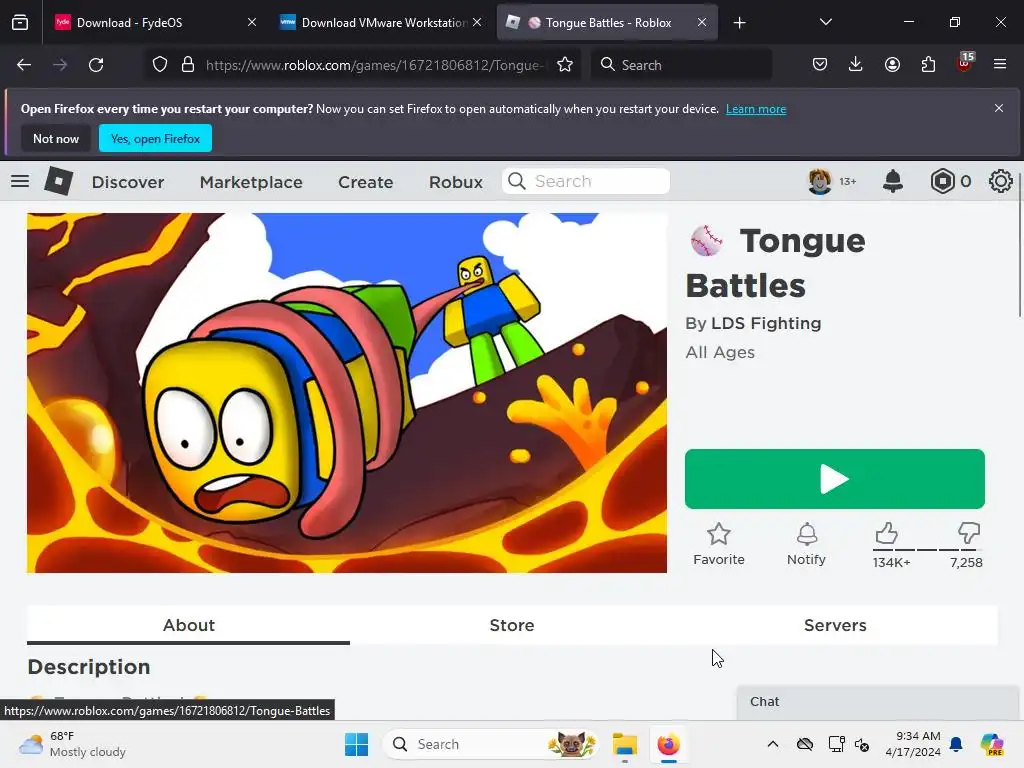The height and width of the screenshot is (768, 1024).
Task: Open Firefox View tab list icon
Action: pos(20,23)
